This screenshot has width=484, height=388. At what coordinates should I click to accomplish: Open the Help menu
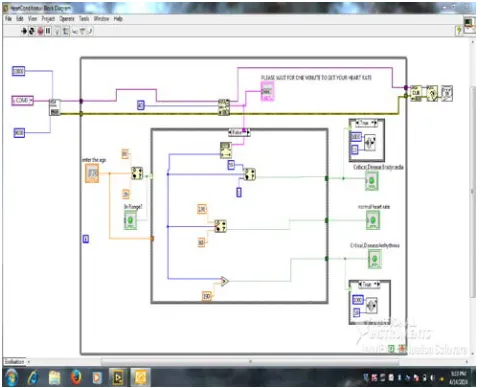118,19
